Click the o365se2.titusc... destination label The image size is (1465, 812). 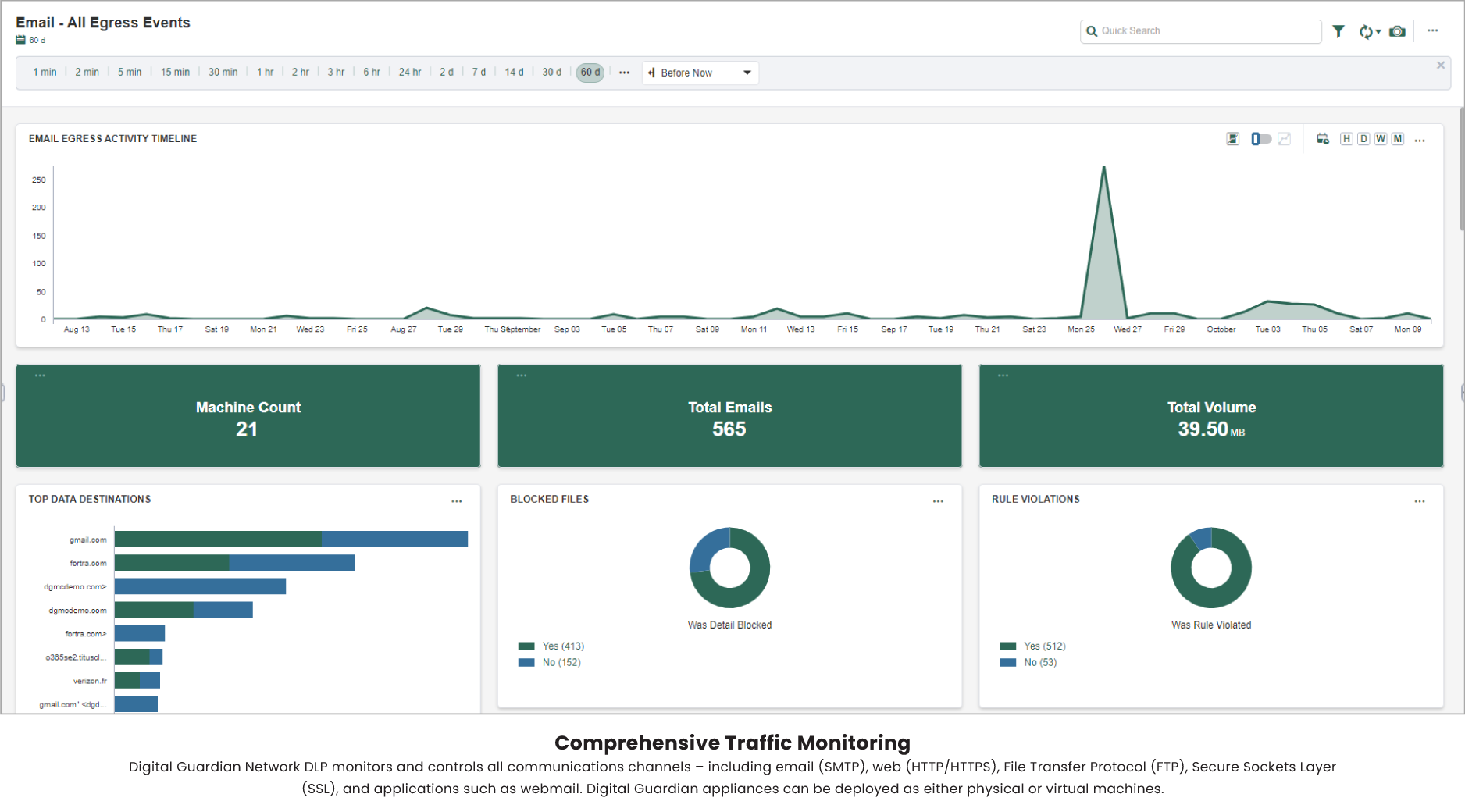click(76, 658)
